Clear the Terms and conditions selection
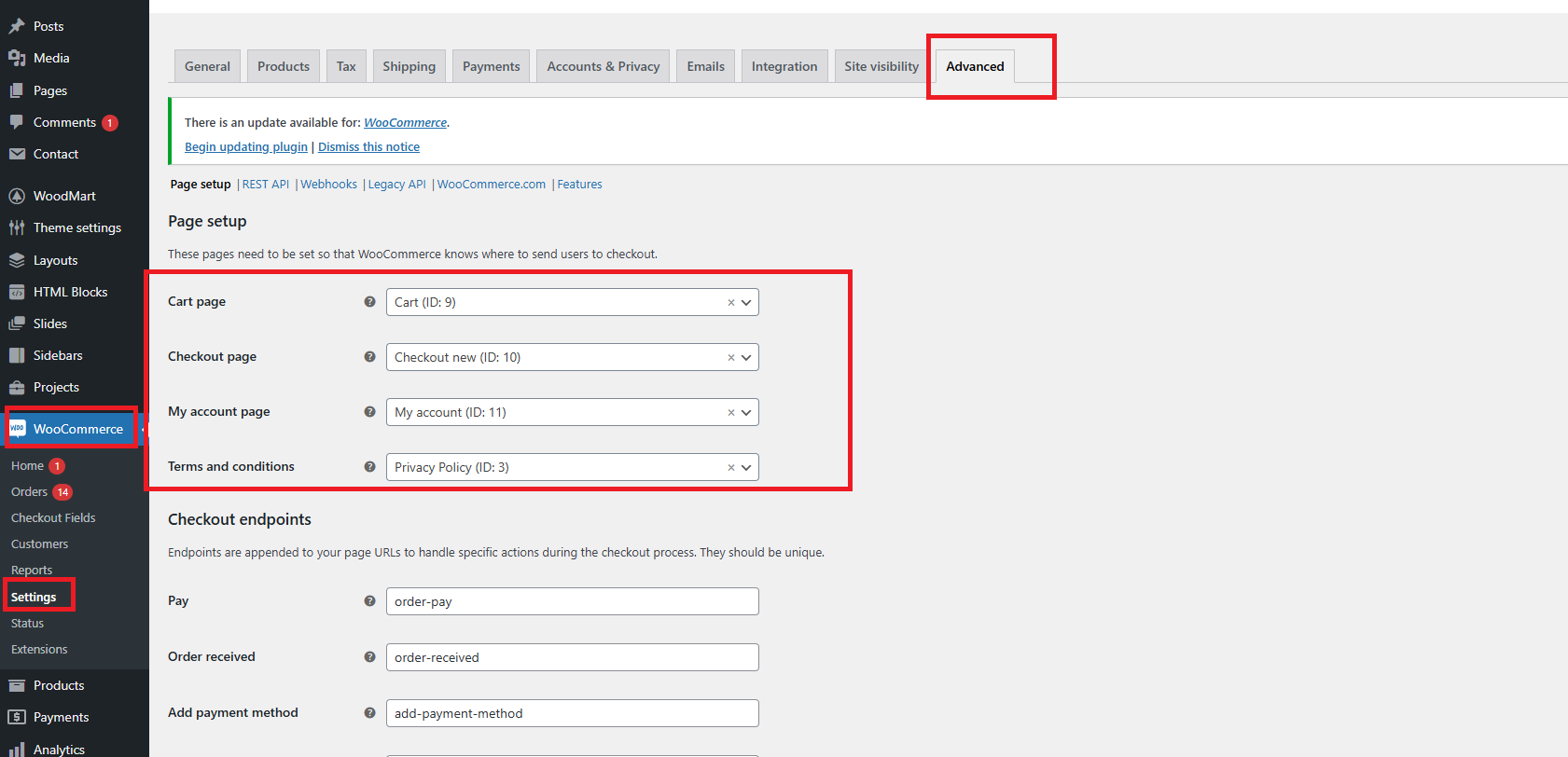The image size is (1568, 757). pos(731,467)
